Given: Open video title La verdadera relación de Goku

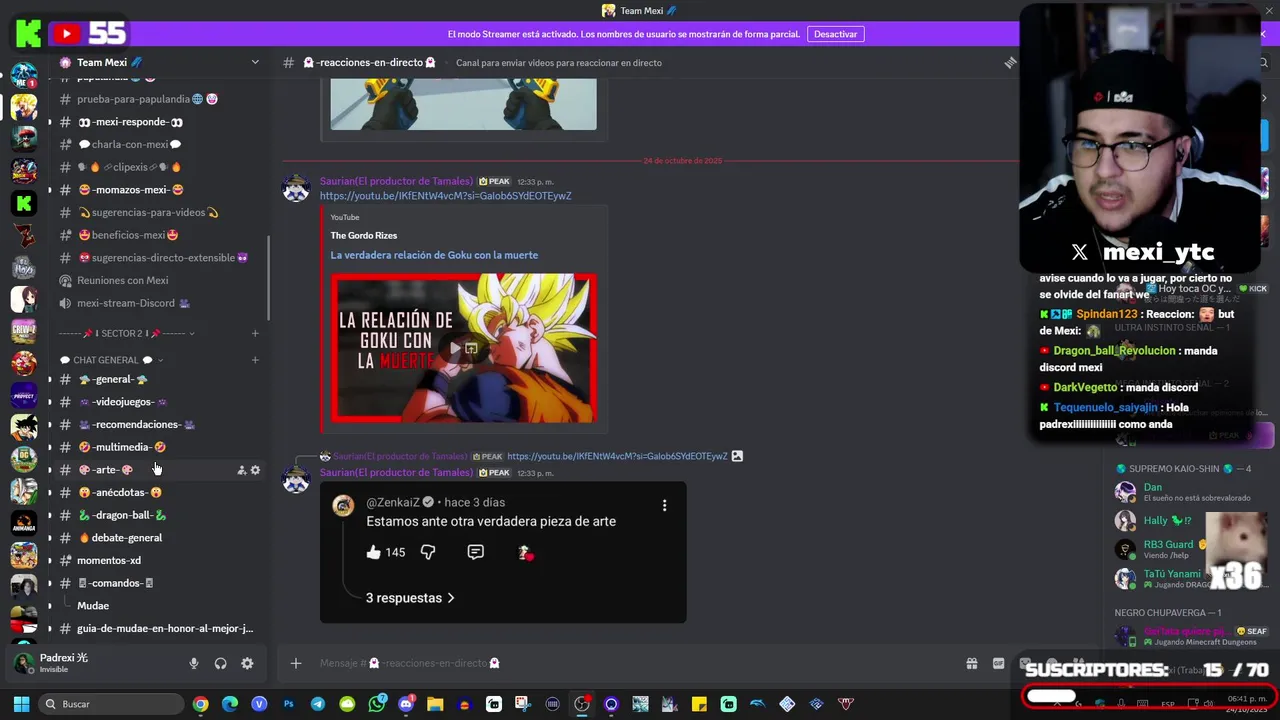Looking at the screenshot, I should (x=434, y=255).
